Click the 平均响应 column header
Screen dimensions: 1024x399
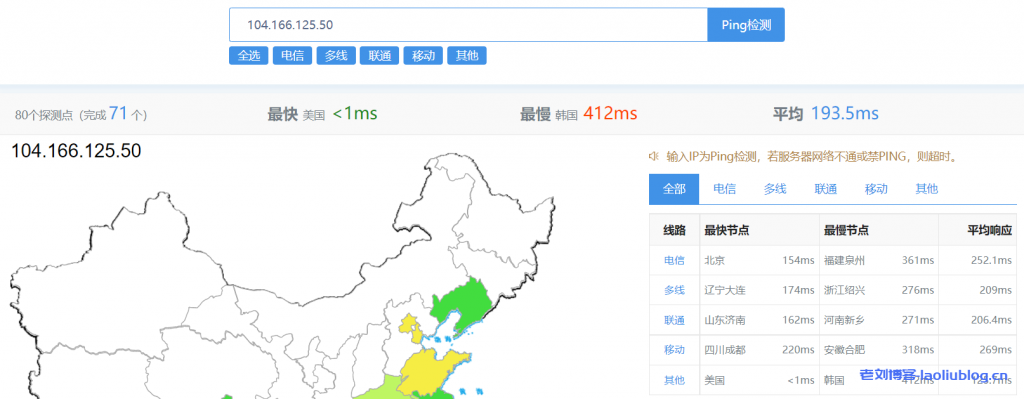tap(978, 231)
